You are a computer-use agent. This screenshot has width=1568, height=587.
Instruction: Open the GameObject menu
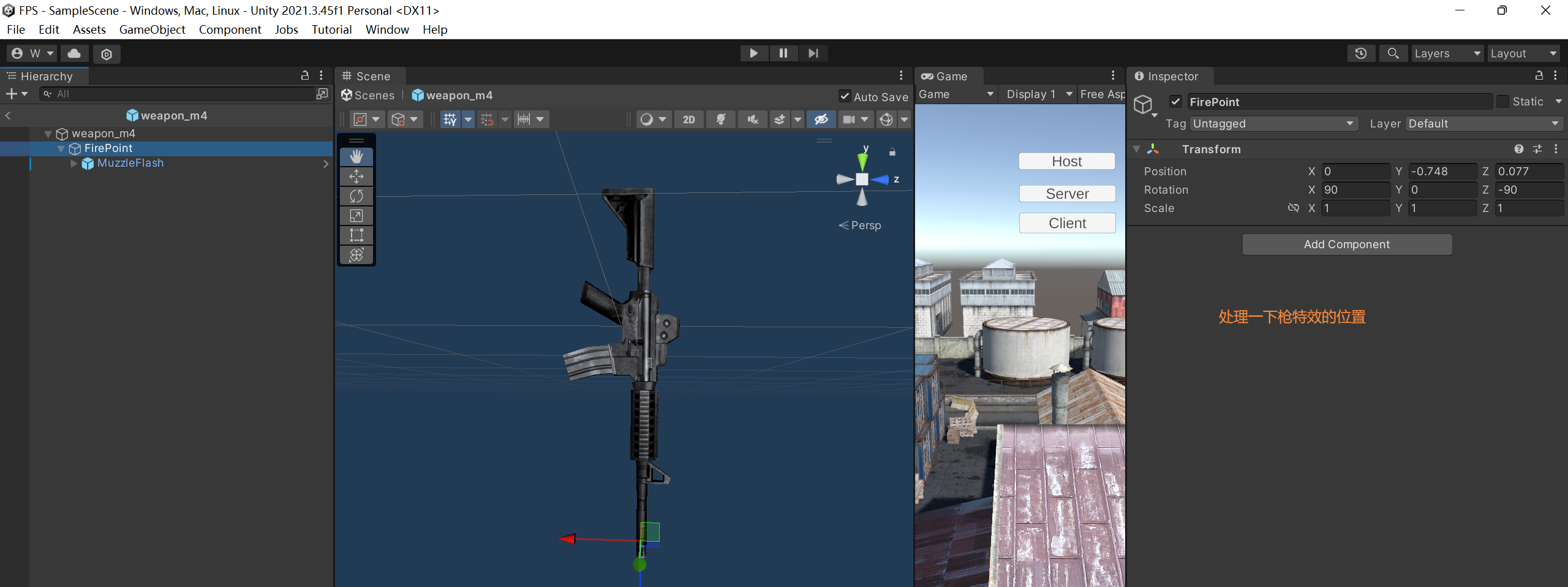click(x=152, y=29)
